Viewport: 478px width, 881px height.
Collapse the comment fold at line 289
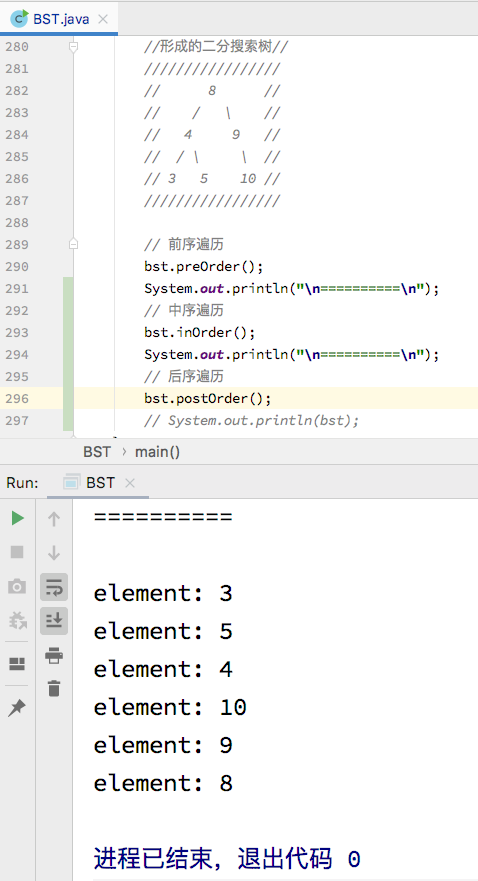[x=73, y=244]
